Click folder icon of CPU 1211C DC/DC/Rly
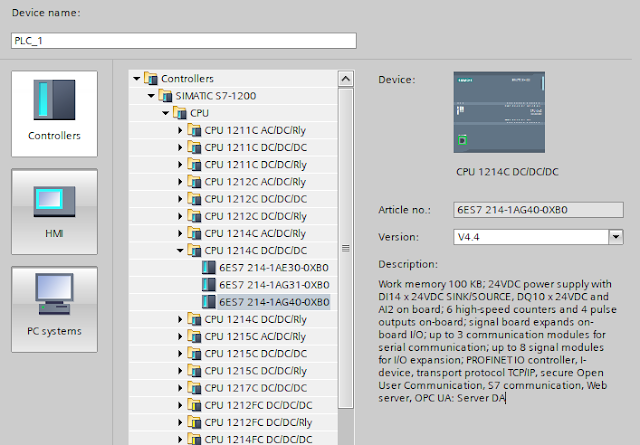The width and height of the screenshot is (640, 445). click(x=194, y=165)
